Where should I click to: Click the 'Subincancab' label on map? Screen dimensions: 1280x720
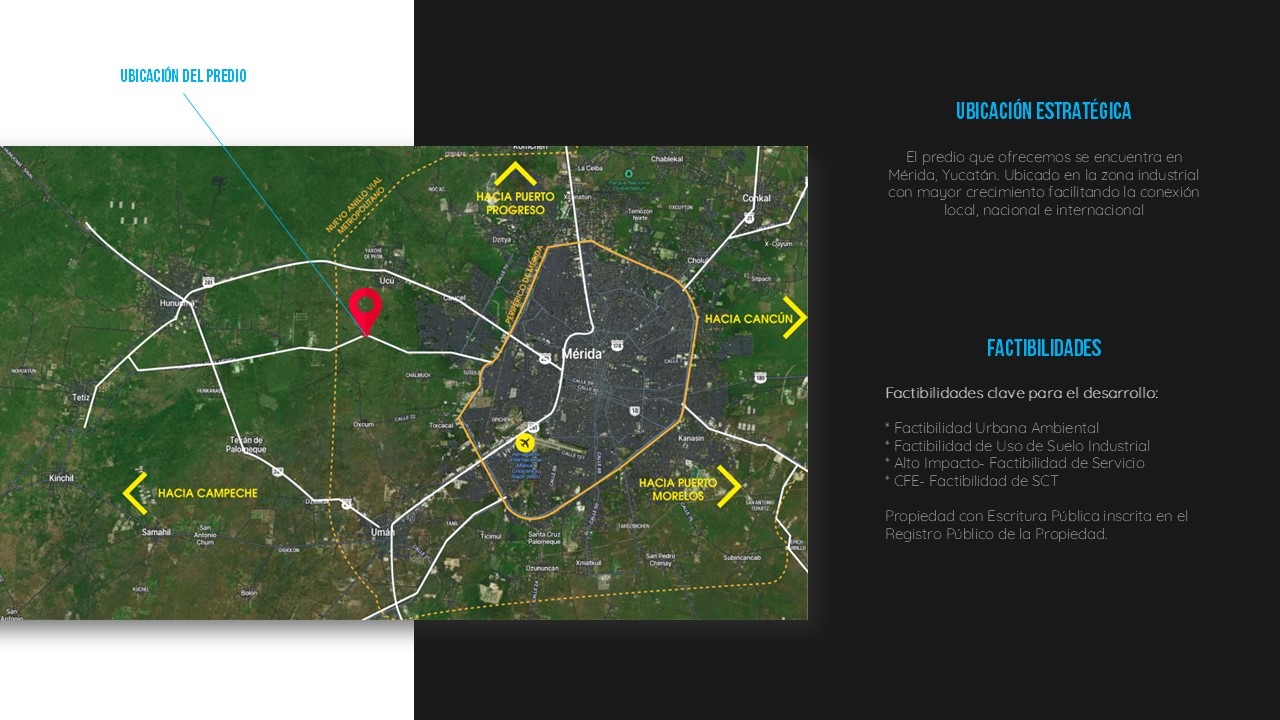[742, 557]
